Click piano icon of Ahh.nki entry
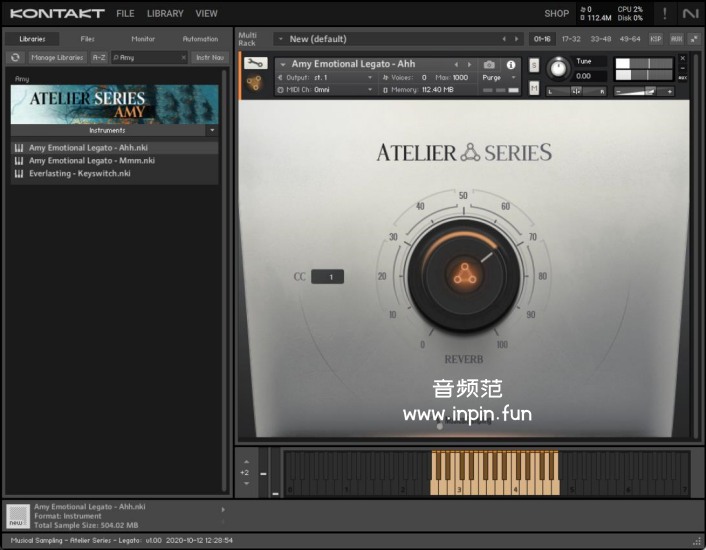This screenshot has width=706, height=550. [x=19, y=148]
